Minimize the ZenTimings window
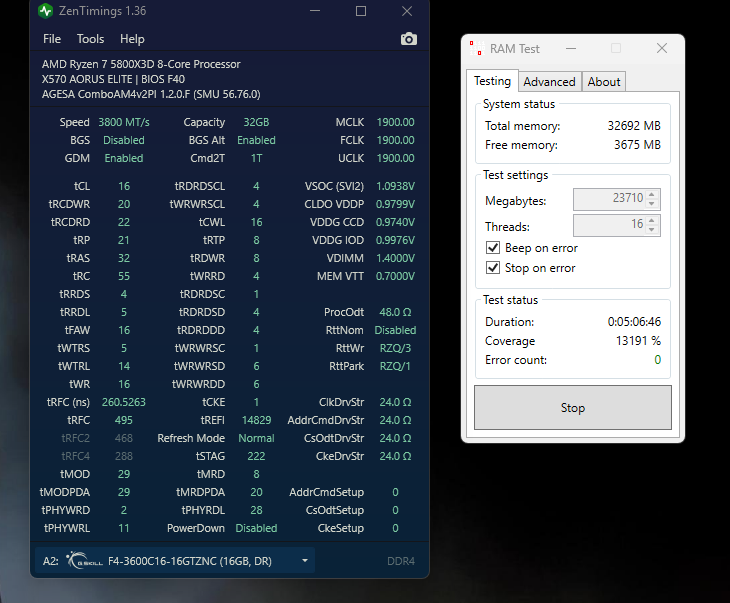Viewport: 730px width, 603px height. pyautogui.click(x=315, y=11)
